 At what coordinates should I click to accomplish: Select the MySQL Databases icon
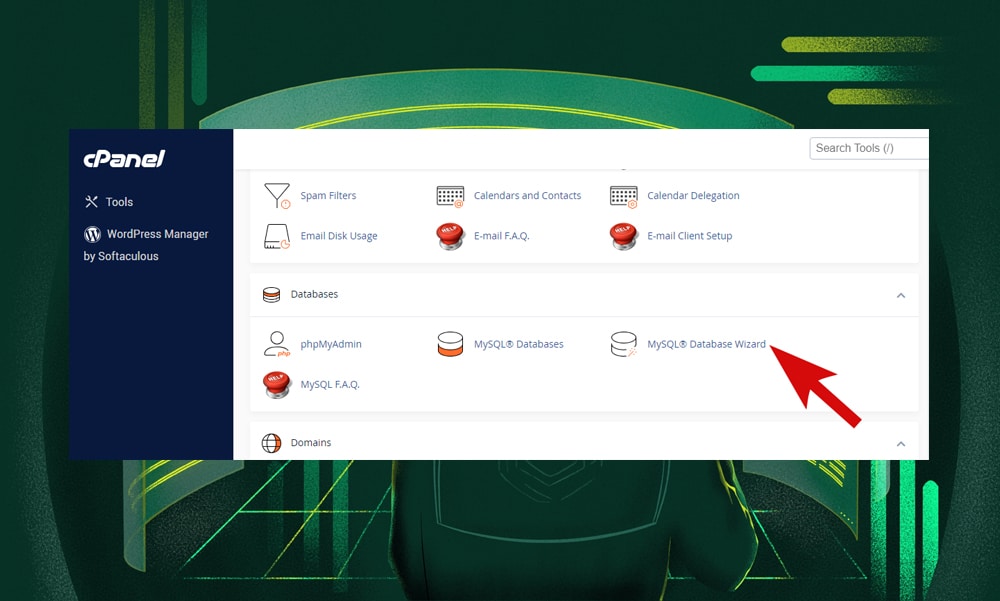tap(449, 344)
